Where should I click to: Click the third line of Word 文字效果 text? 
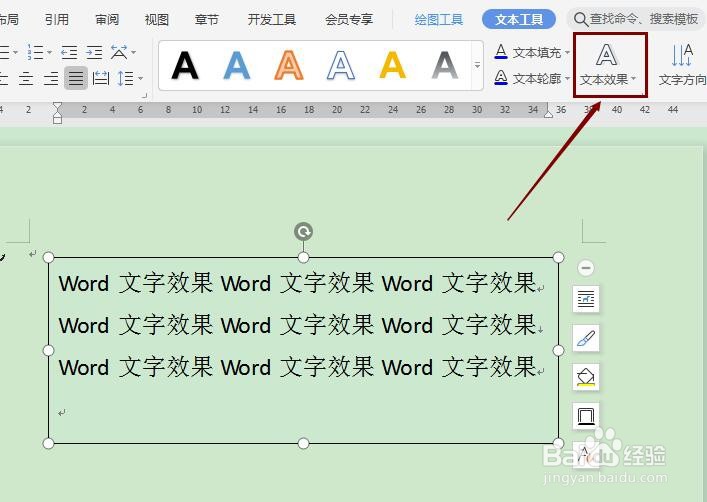[x=297, y=366]
